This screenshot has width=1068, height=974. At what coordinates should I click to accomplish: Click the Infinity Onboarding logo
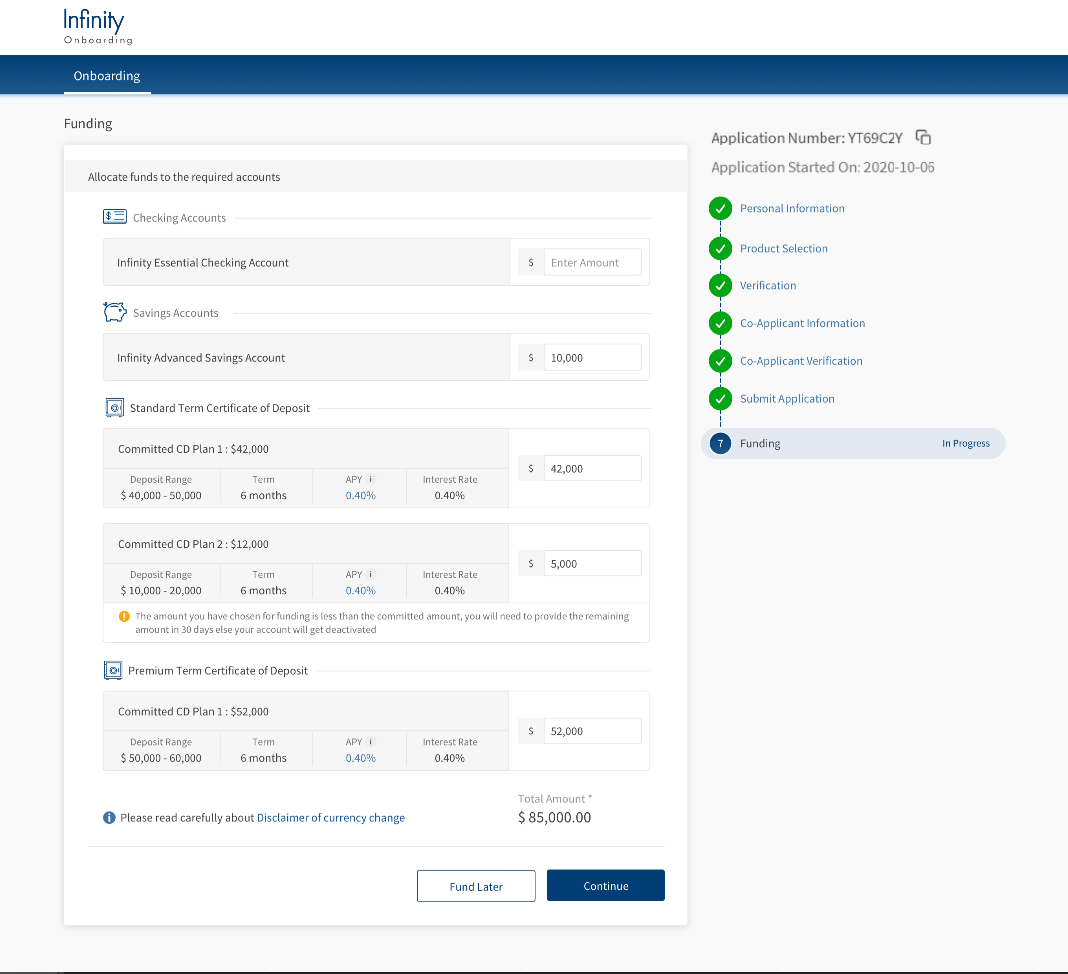96,27
